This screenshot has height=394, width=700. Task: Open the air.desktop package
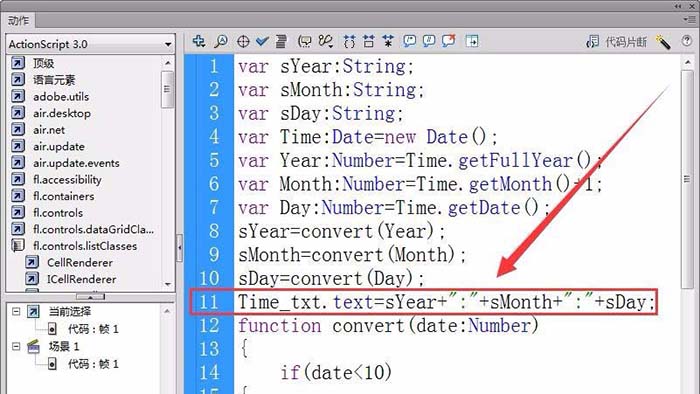62,113
